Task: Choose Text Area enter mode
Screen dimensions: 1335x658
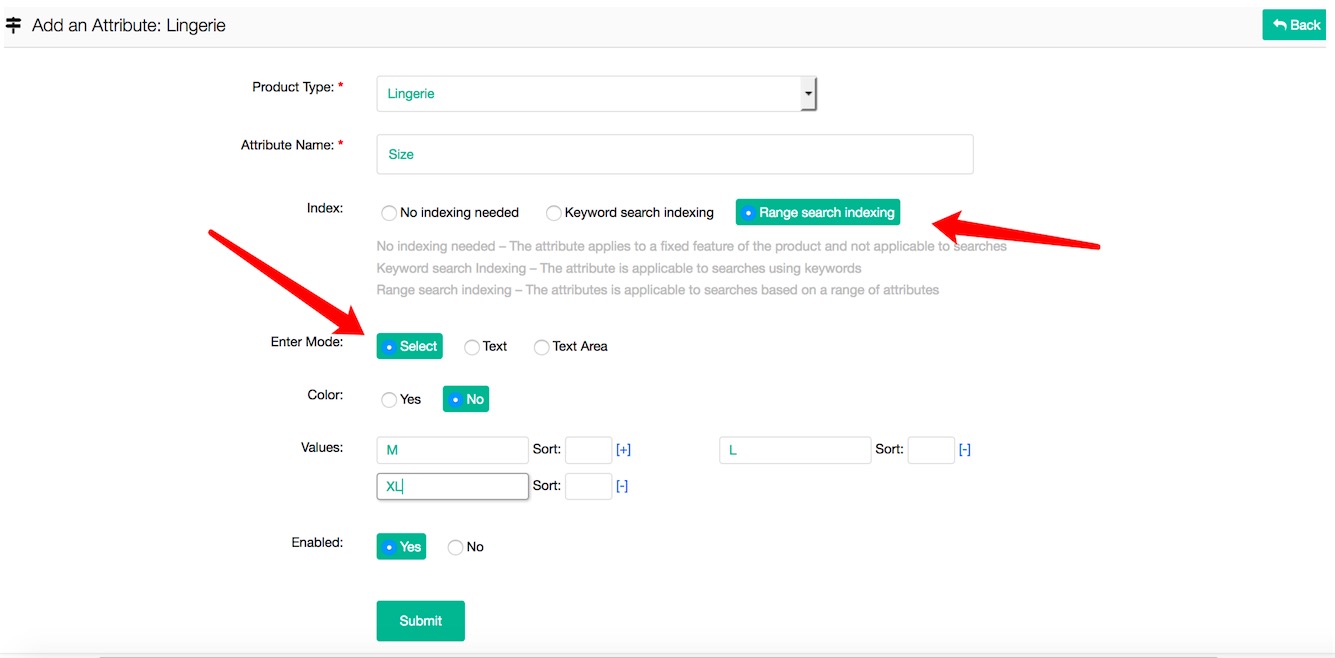Action: [542, 347]
